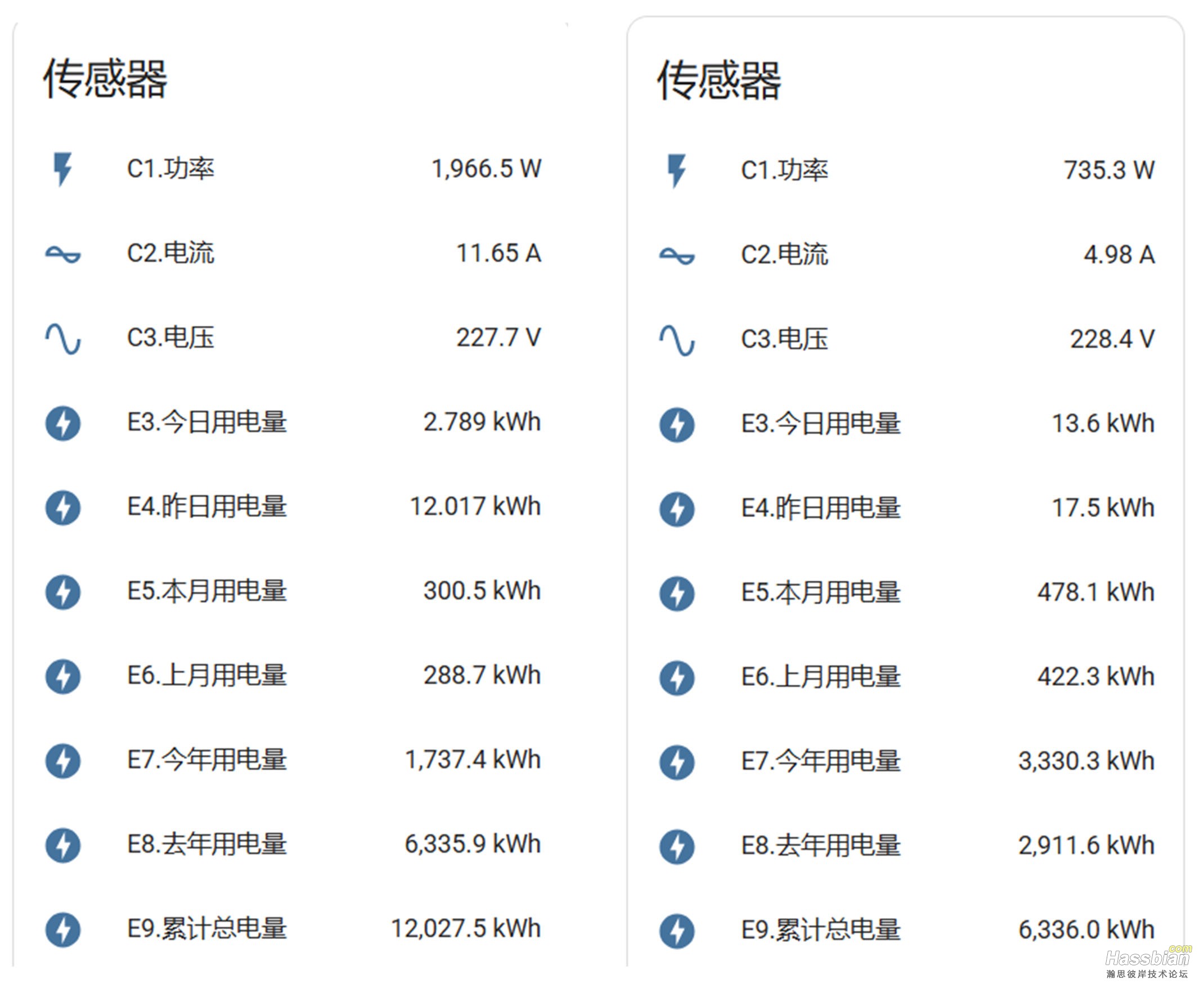Viewport: 1204px width, 984px height.
Task: Click E8.去年用电量 label in left card
Action: 207,844
